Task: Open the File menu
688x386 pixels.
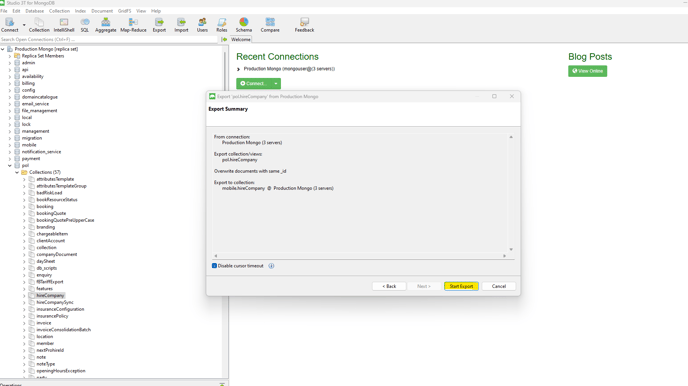Action: point(4,11)
